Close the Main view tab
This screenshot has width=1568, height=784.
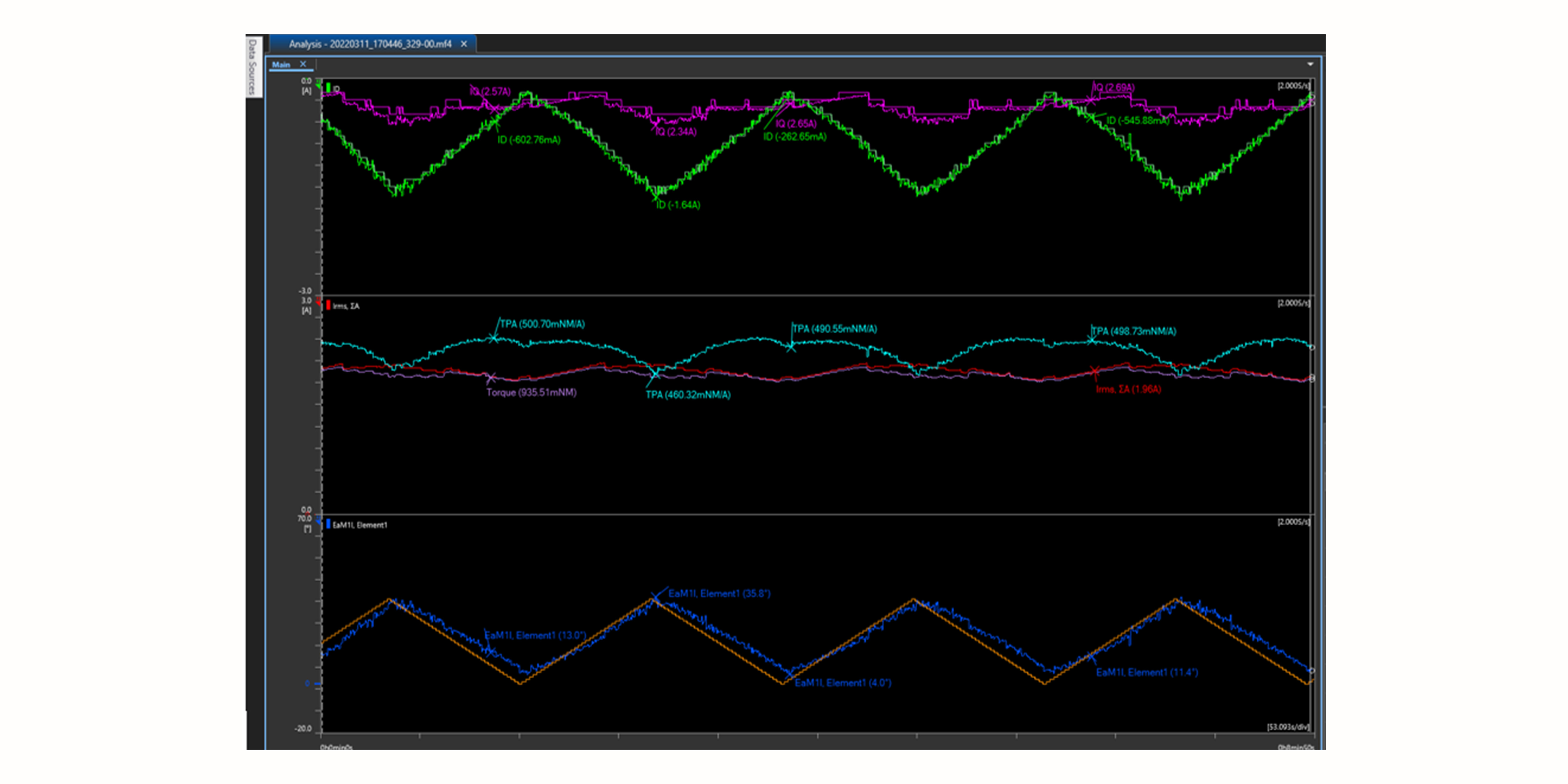303,64
